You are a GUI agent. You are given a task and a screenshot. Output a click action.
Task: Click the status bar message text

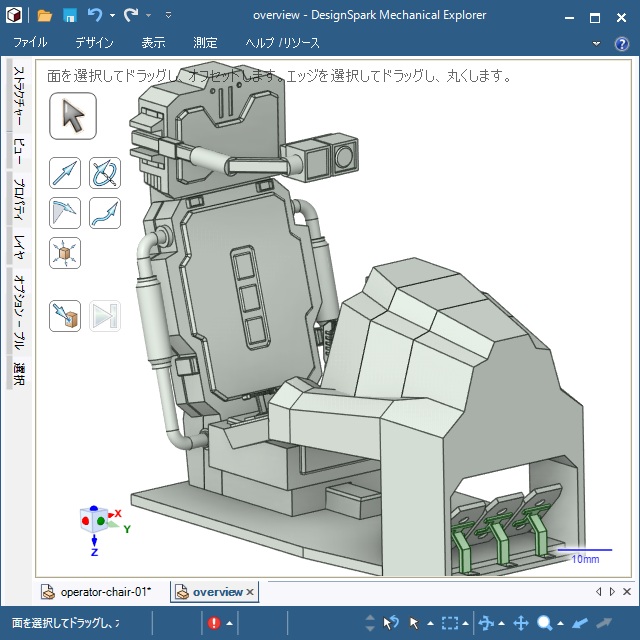(65, 623)
